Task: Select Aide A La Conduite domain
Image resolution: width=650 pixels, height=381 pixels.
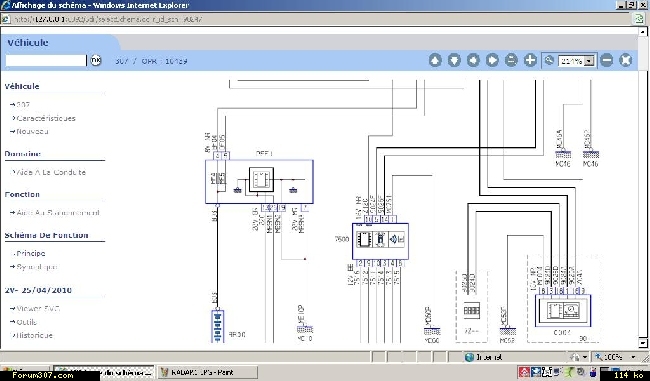Action: [x=51, y=172]
